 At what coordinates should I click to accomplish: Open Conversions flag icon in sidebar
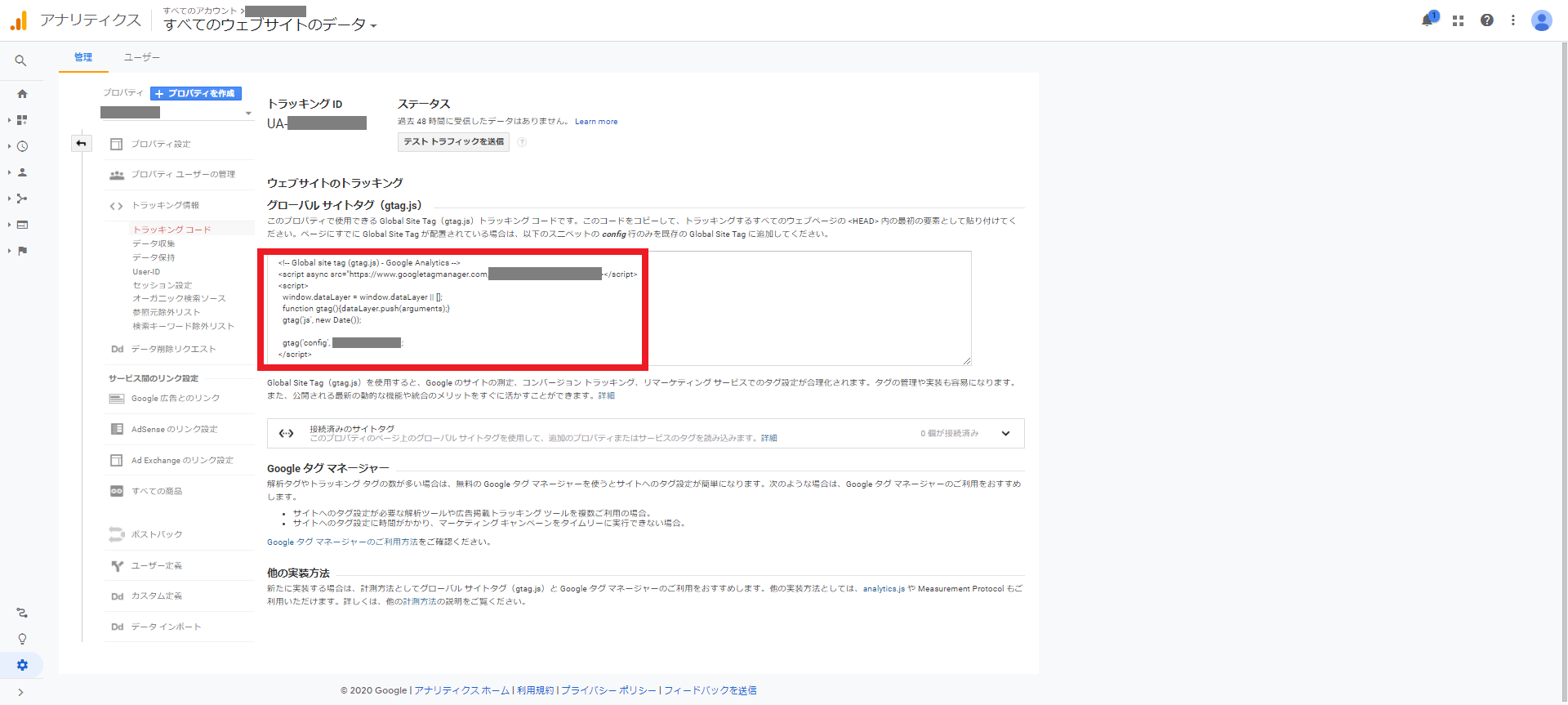[22, 251]
